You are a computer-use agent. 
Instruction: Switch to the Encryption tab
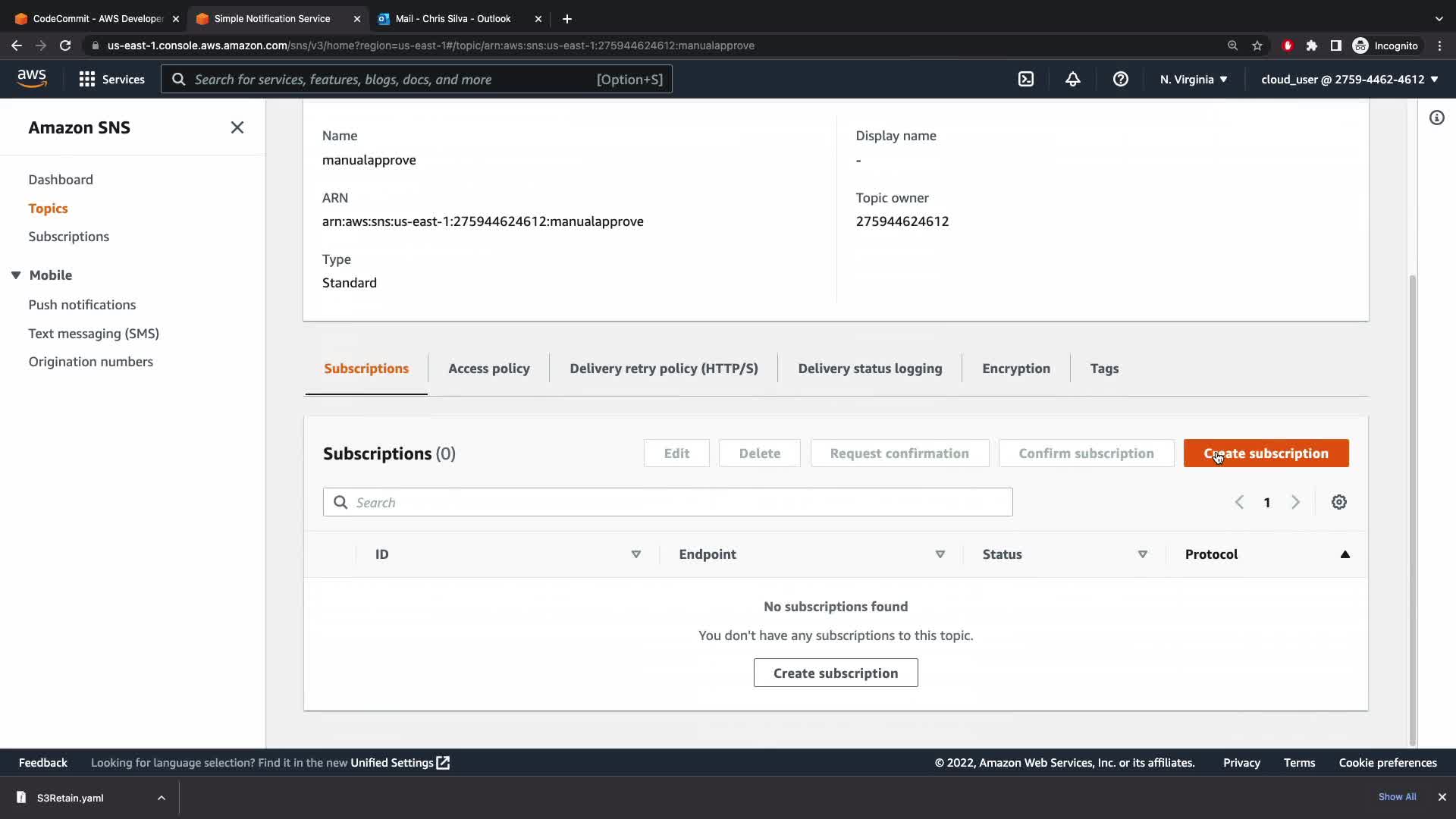point(1015,369)
